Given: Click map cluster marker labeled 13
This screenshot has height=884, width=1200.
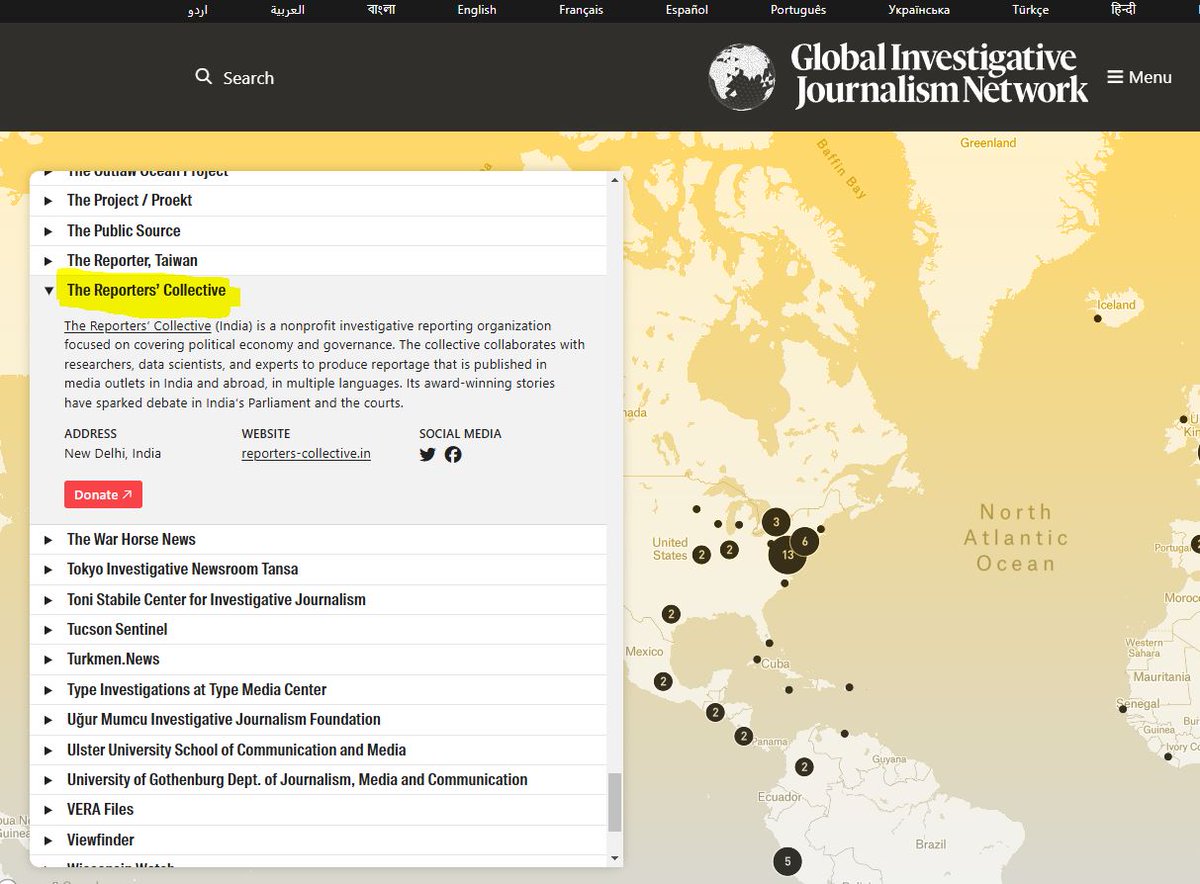Looking at the screenshot, I should pyautogui.click(x=788, y=554).
